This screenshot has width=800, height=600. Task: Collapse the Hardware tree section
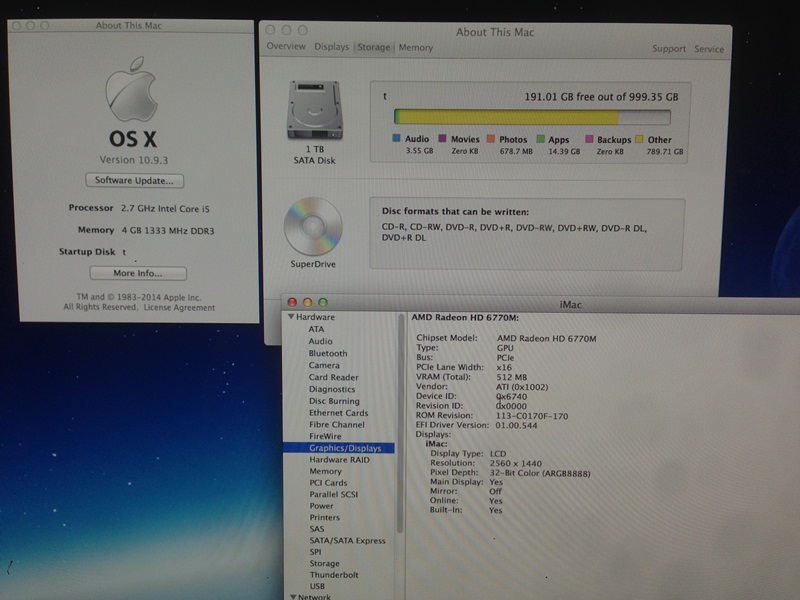tap(291, 317)
